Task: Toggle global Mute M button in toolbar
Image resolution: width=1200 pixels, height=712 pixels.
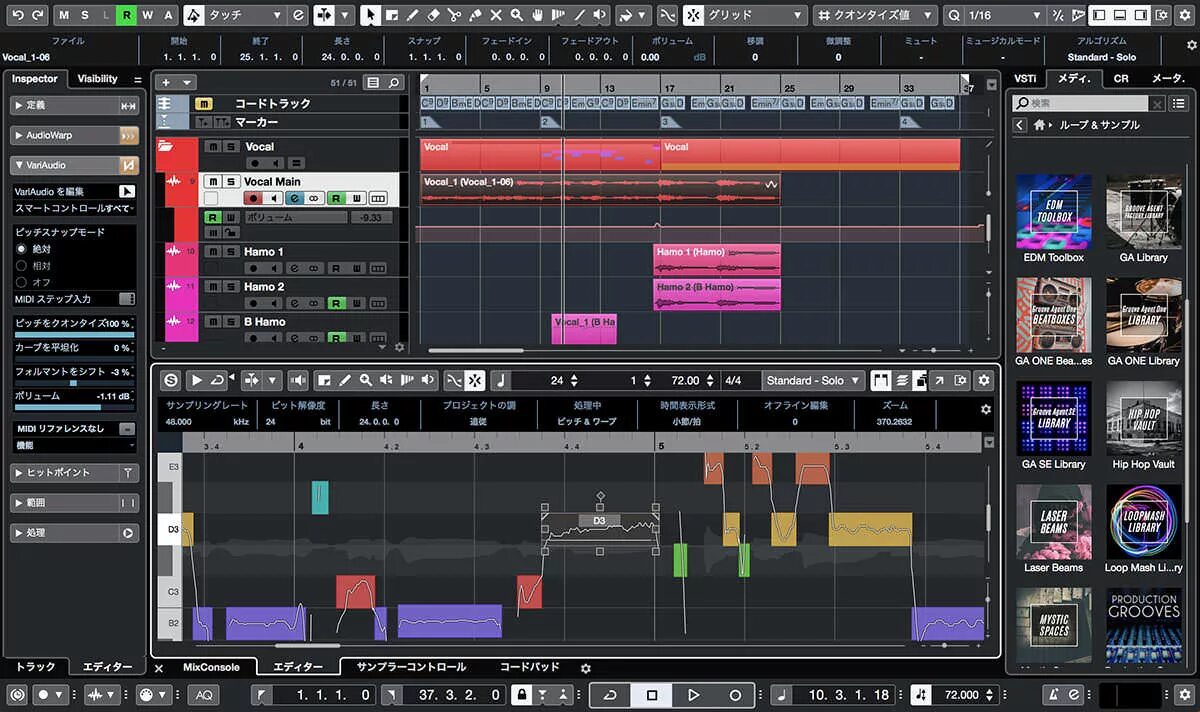Action: pyautogui.click(x=64, y=15)
